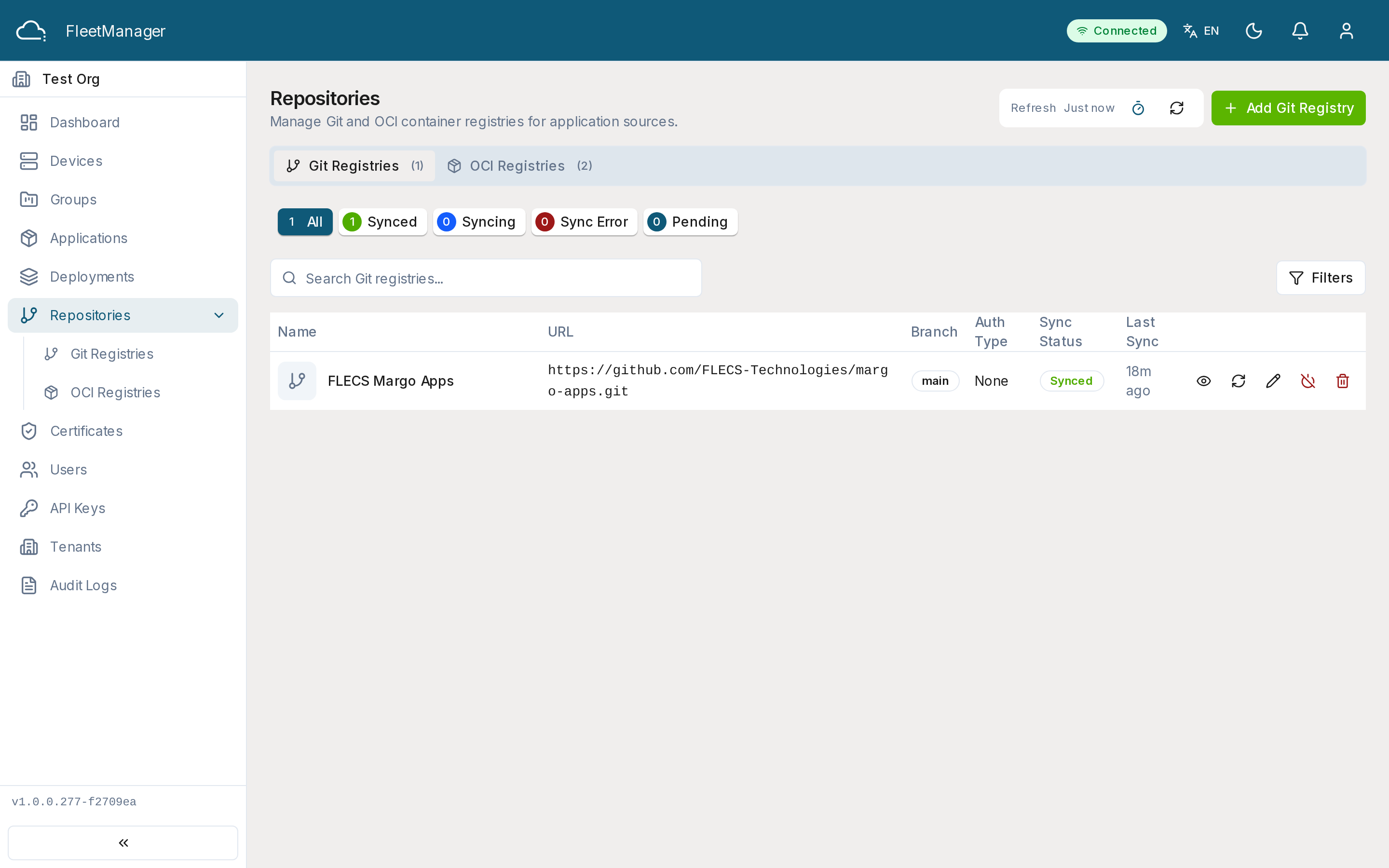Change language using EN selector

[1201, 31]
